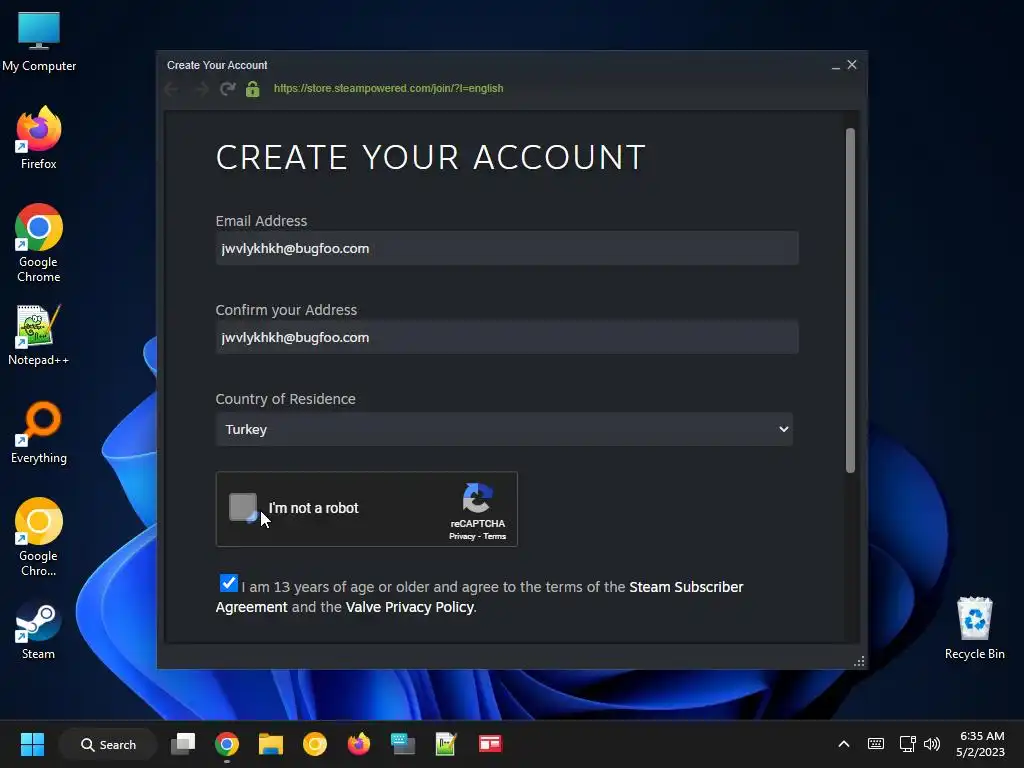Focus the Email Address field
The height and width of the screenshot is (768, 1024).
tap(507, 249)
